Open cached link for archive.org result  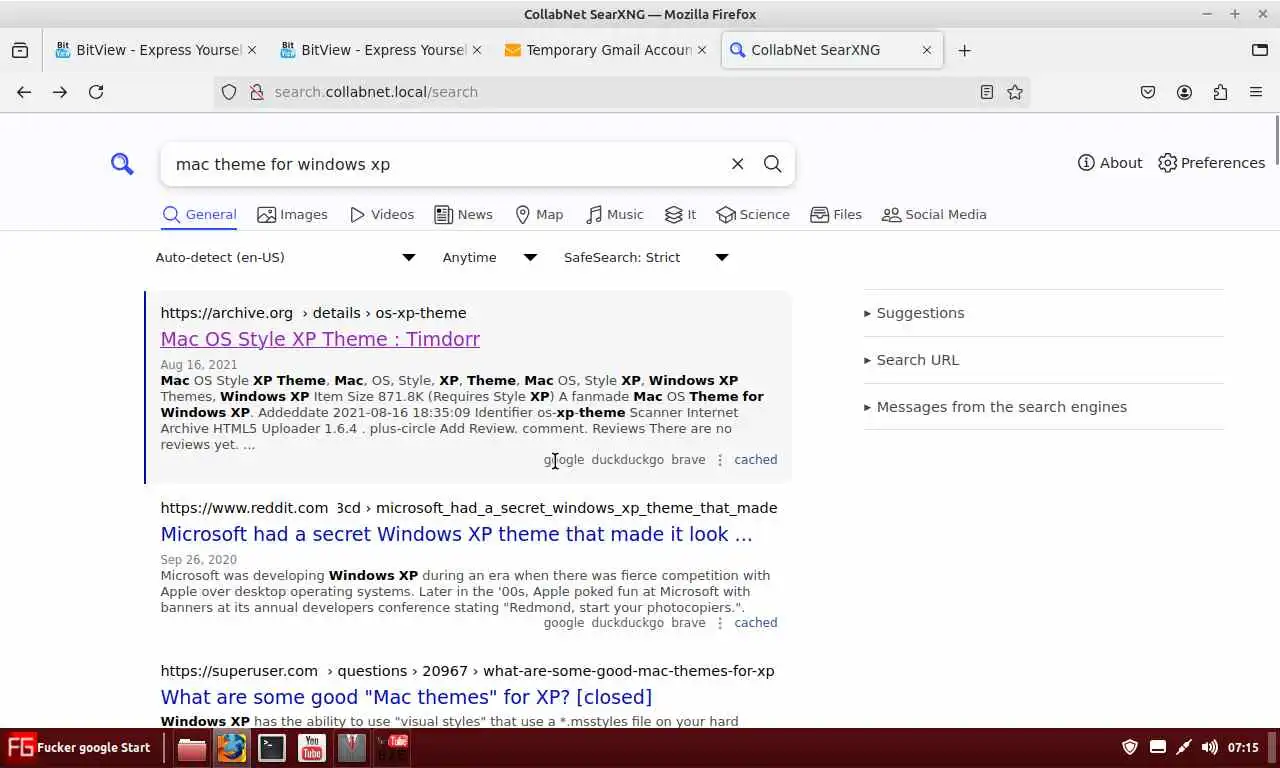(x=755, y=460)
